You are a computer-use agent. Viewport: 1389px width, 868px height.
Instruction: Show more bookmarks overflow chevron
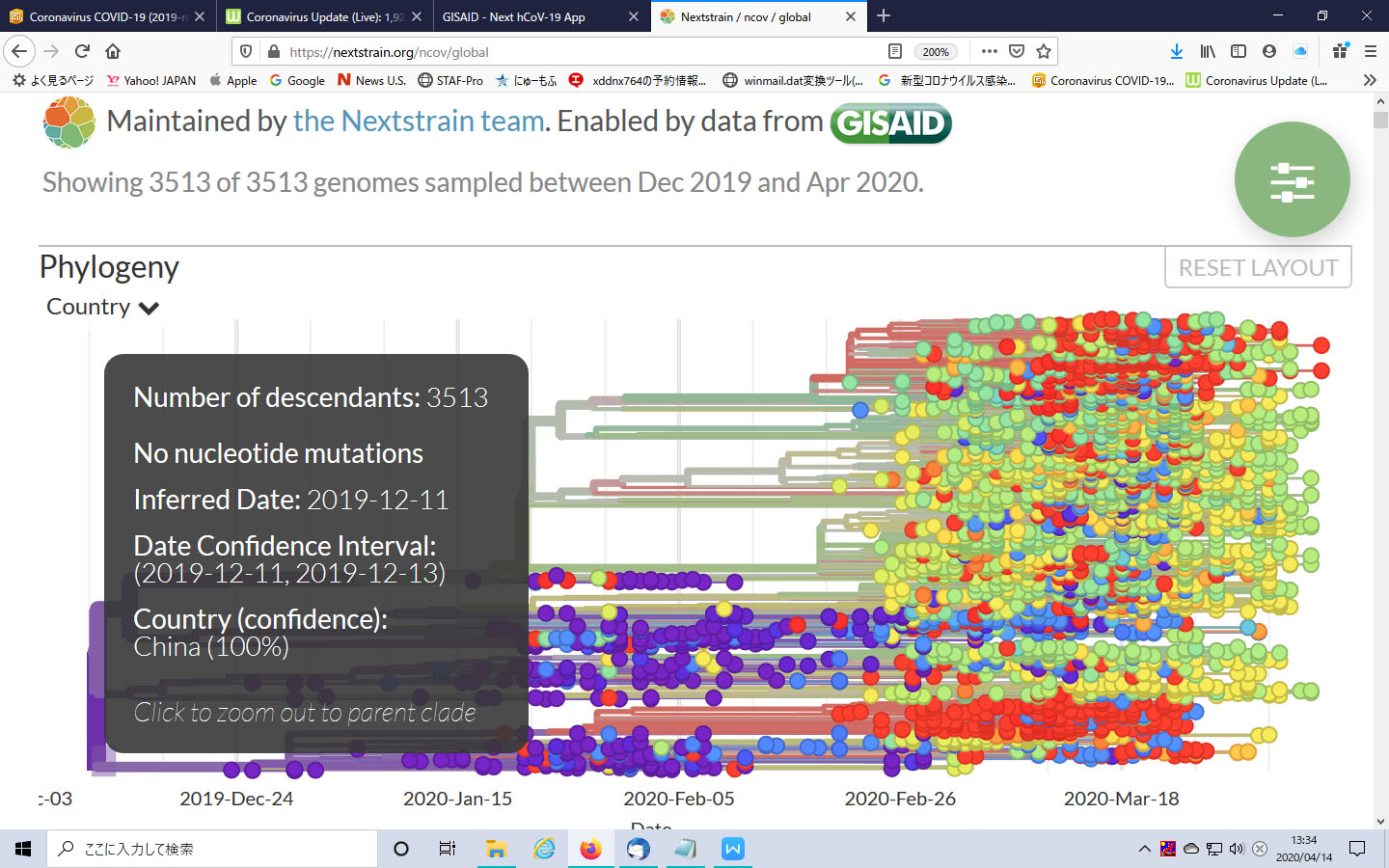coord(1369,80)
